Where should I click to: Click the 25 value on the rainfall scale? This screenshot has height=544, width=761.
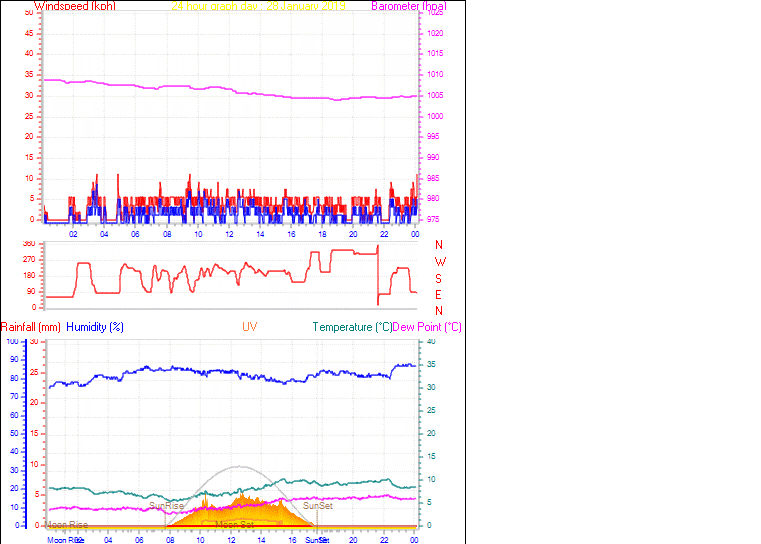tap(34, 373)
